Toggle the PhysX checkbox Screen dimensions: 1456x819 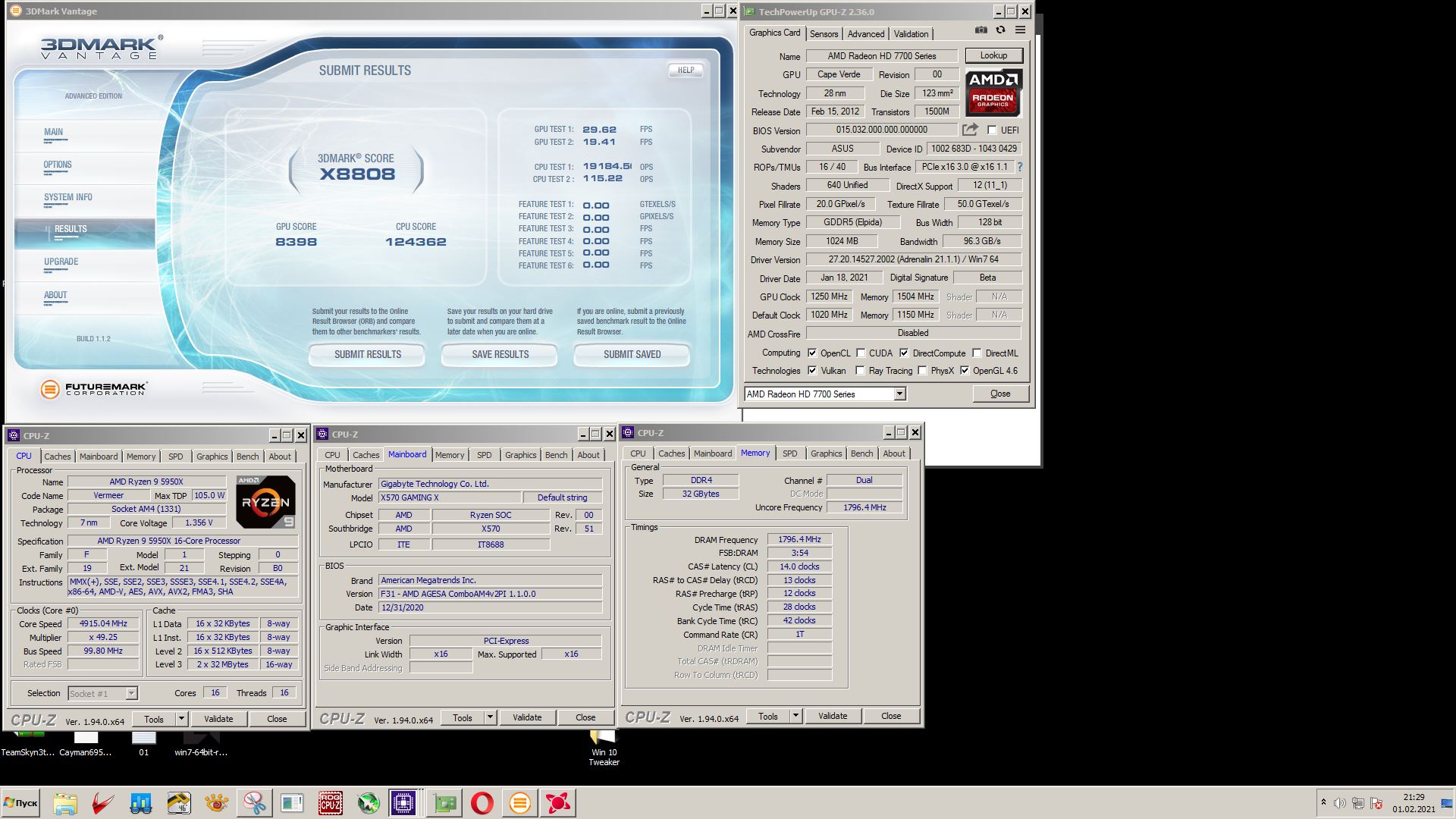[x=922, y=371]
